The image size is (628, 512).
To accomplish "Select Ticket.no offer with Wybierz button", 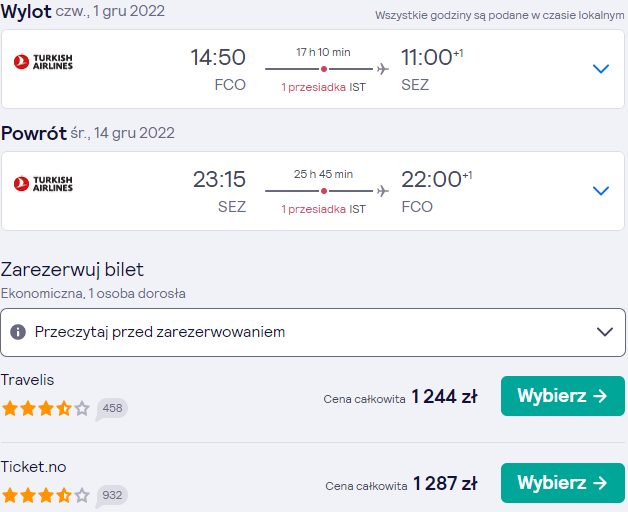I will [x=563, y=483].
